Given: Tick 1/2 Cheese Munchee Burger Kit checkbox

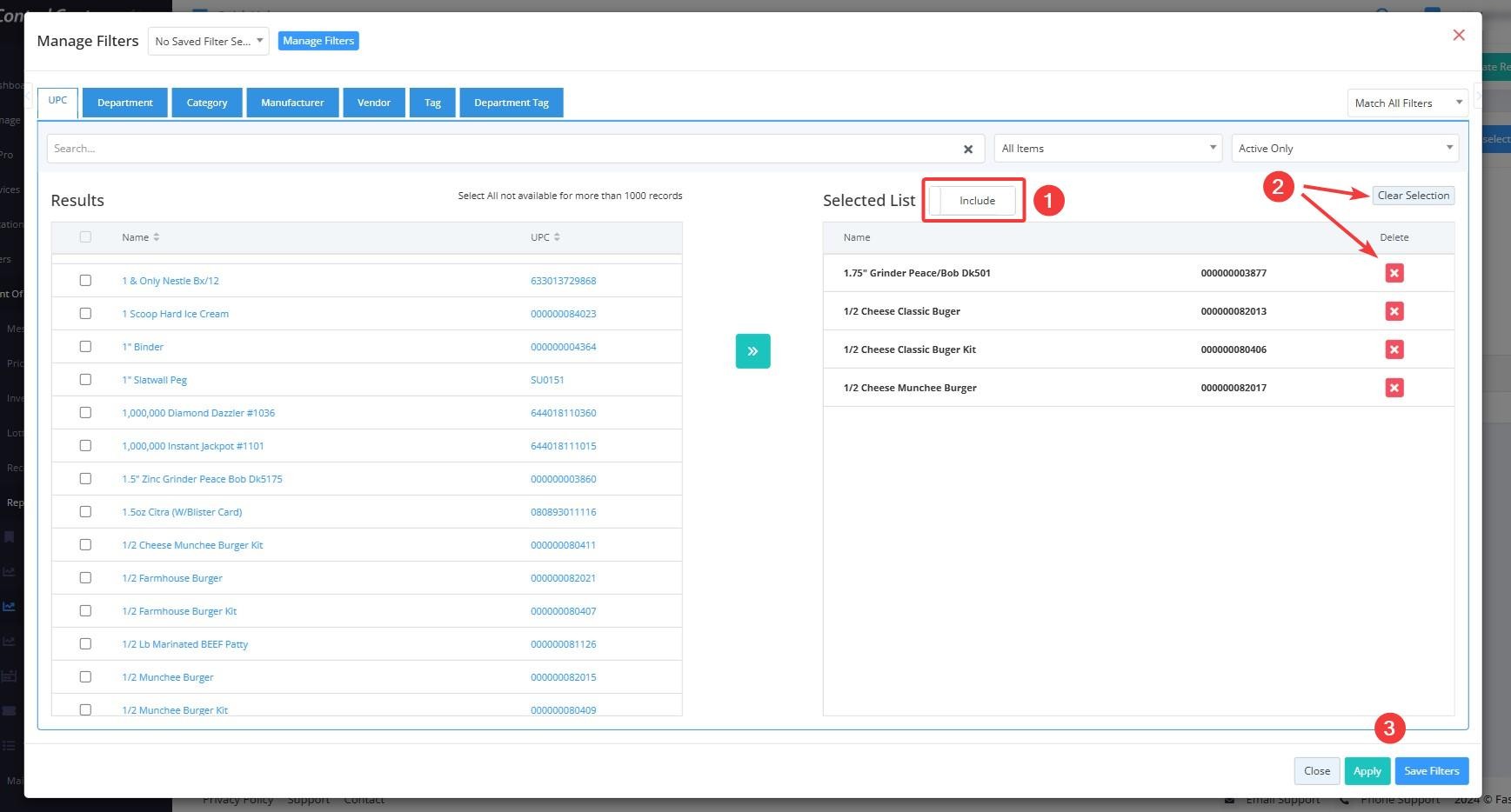Looking at the screenshot, I should pos(85,544).
